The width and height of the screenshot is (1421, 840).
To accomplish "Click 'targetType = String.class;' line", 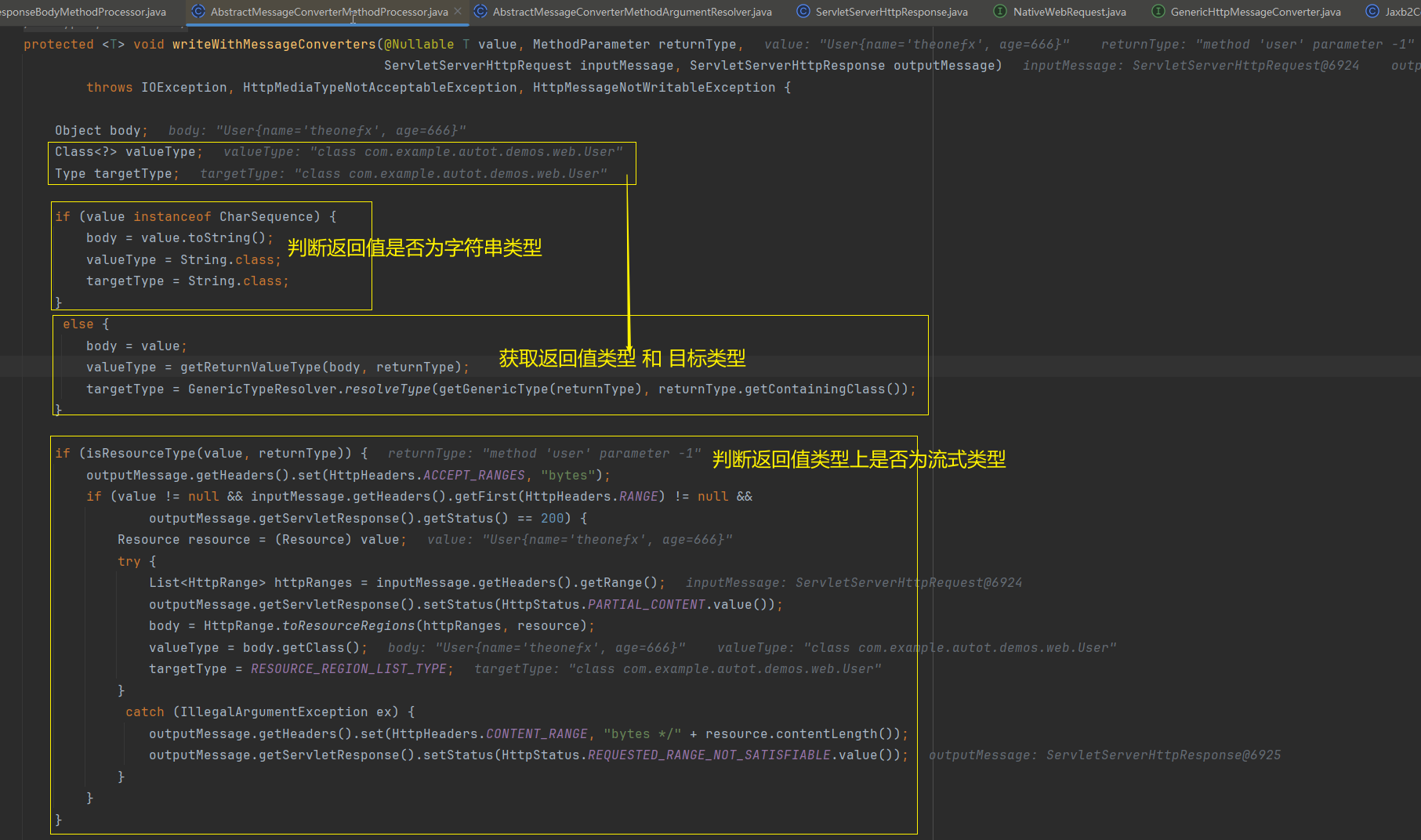I will coord(188,281).
